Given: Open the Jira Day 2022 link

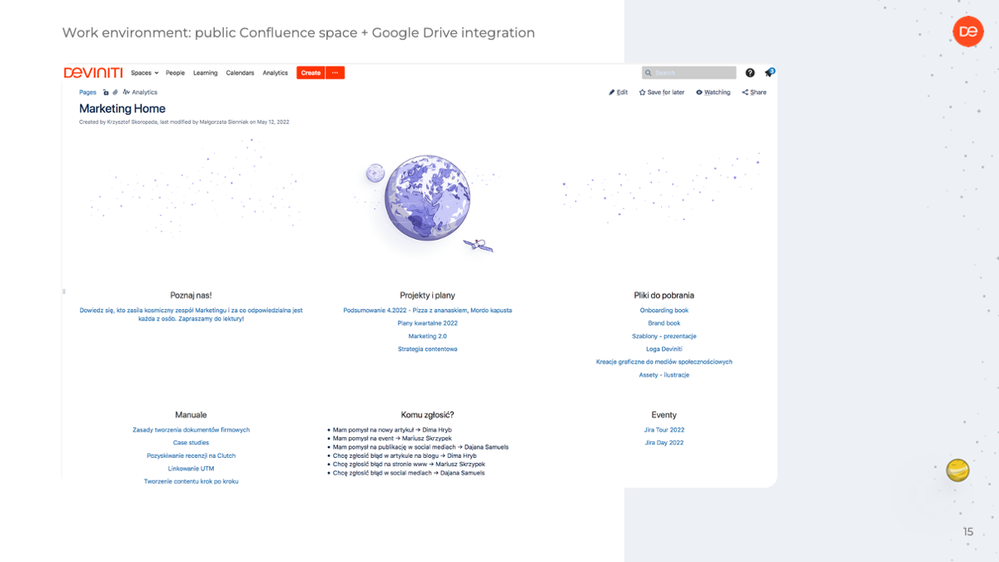Looking at the screenshot, I should [664, 443].
